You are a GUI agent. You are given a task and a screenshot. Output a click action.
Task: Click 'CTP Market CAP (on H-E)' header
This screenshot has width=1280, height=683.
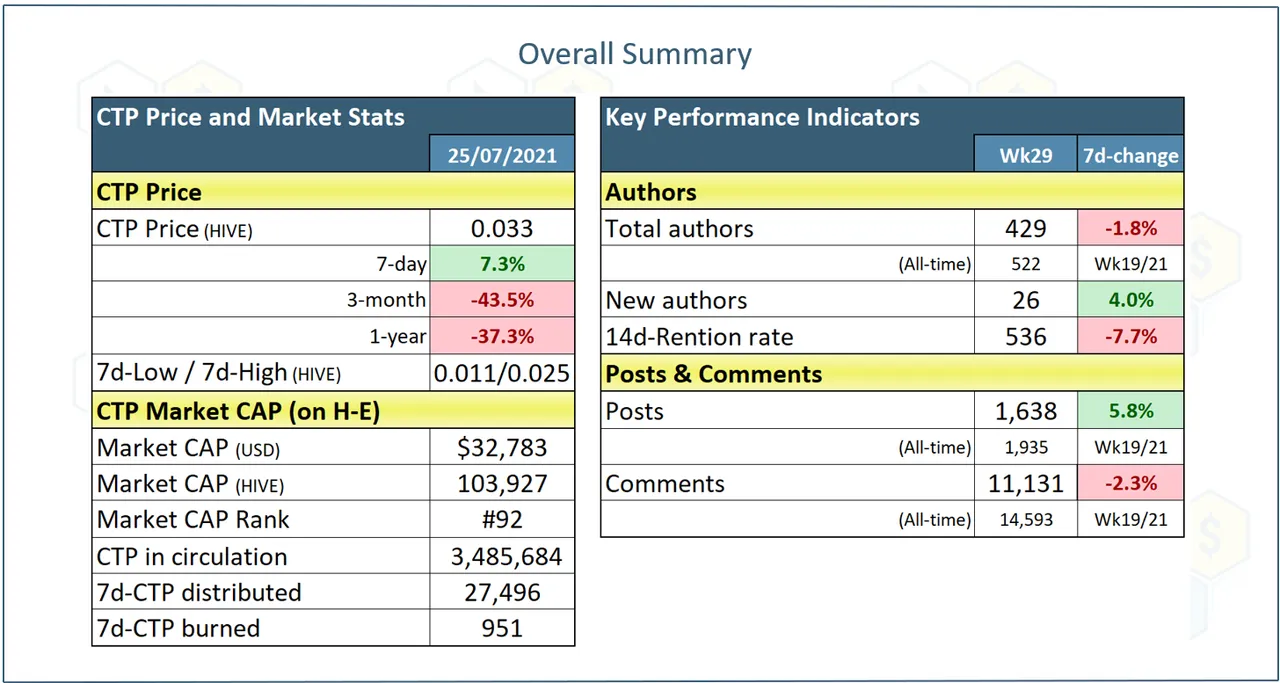pyautogui.click(x=333, y=410)
